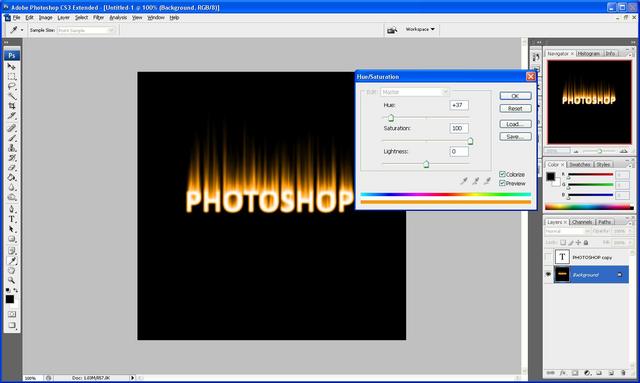Select the Dodge tool
This screenshot has width=640, height=383.
11,198
